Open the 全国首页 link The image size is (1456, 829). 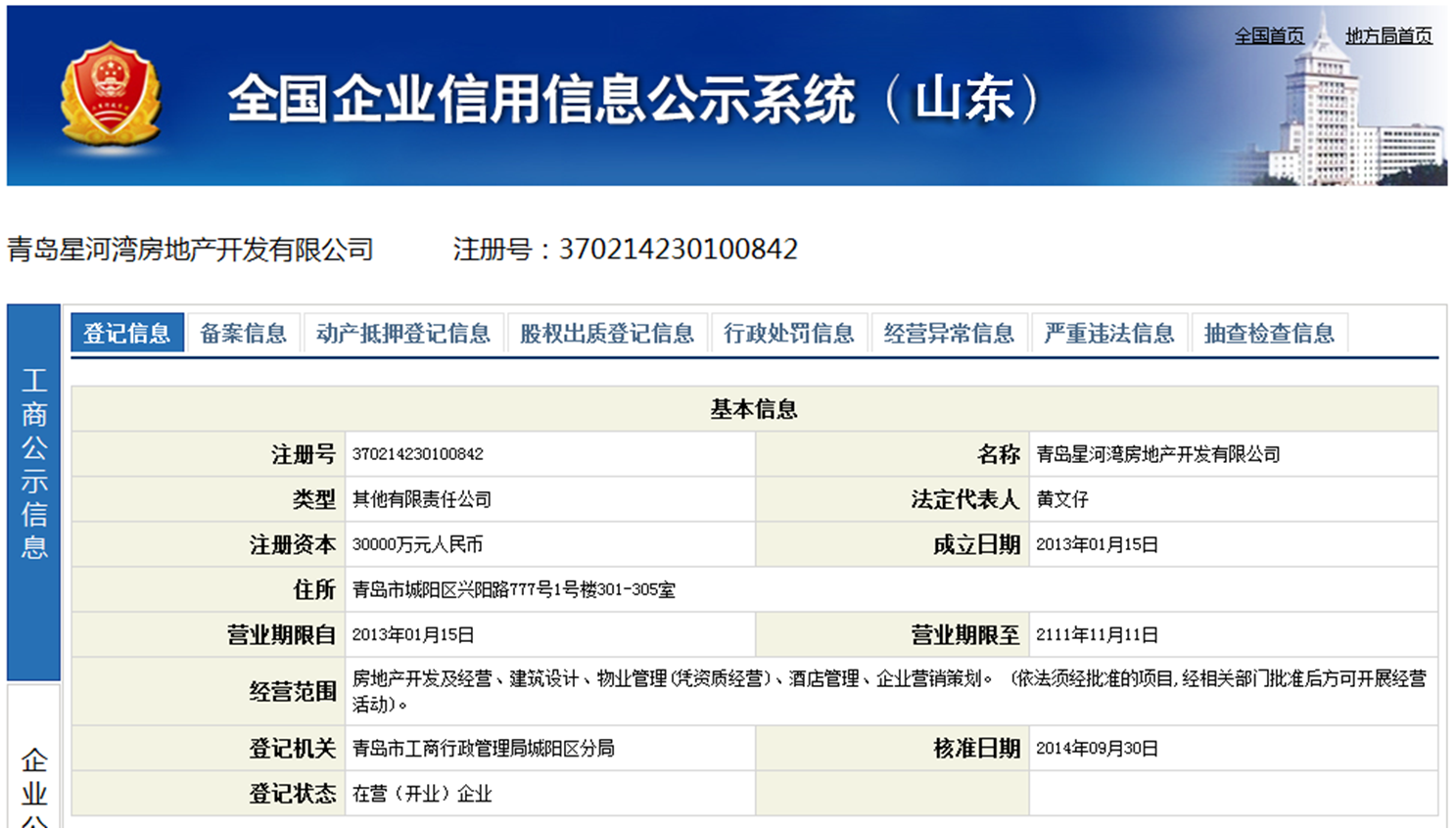point(1269,36)
